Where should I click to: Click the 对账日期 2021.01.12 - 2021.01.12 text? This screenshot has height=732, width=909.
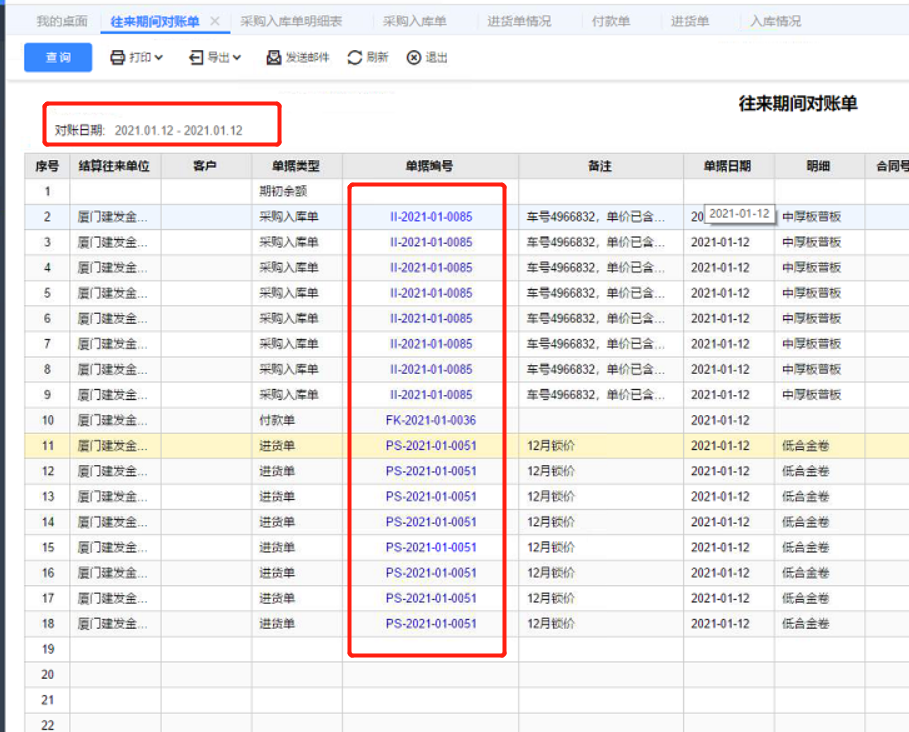(x=148, y=130)
